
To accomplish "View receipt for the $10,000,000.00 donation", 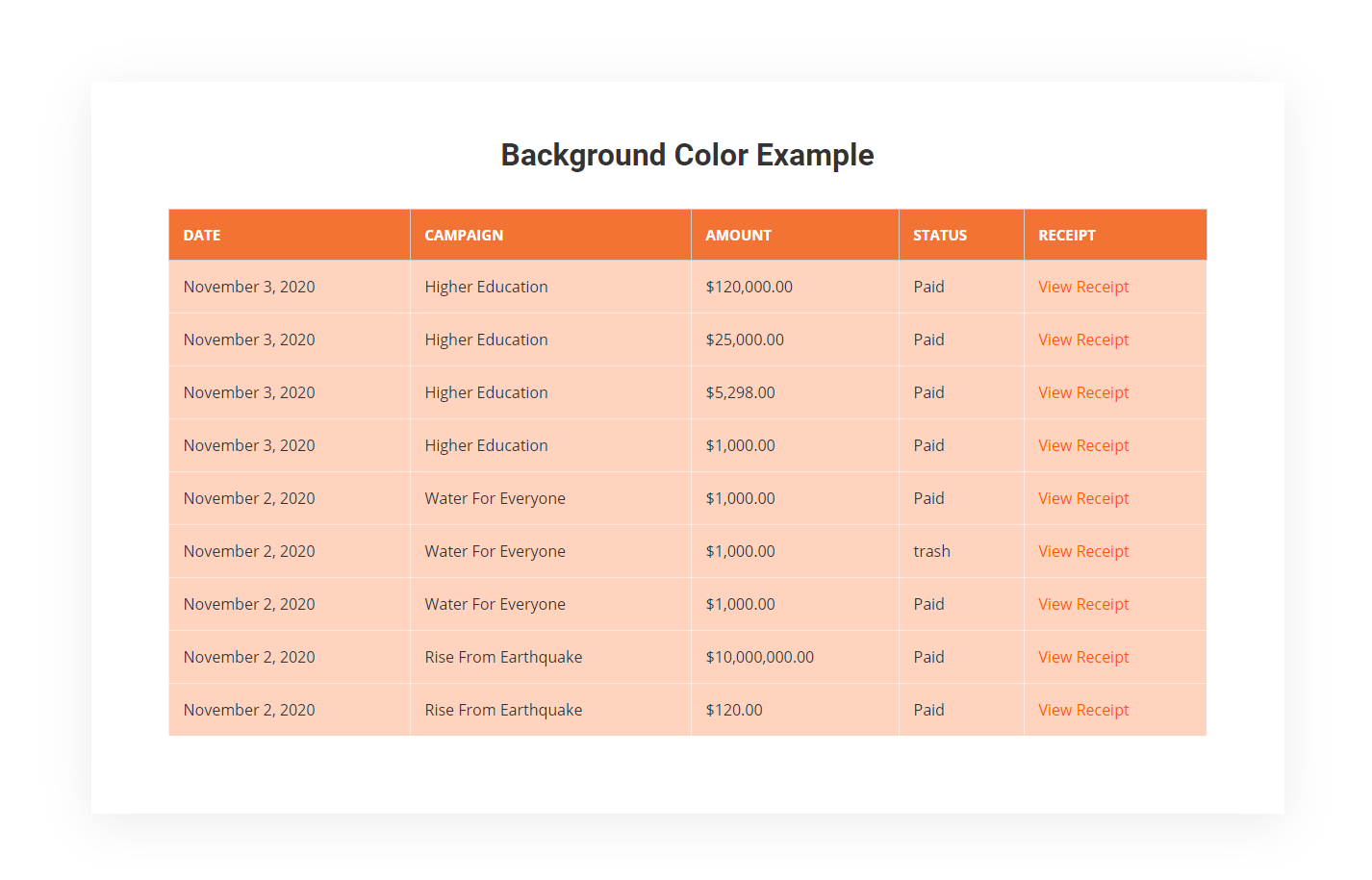I will pos(1083,657).
